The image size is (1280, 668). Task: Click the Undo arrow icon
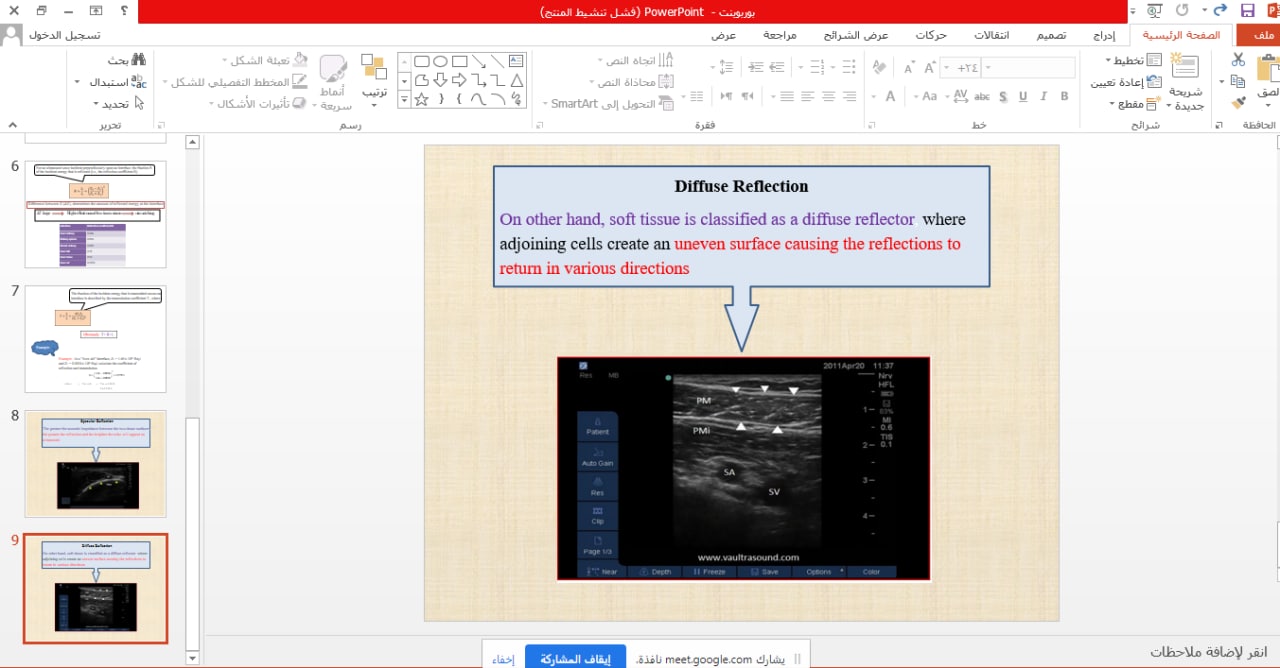pyautogui.click(x=1219, y=11)
